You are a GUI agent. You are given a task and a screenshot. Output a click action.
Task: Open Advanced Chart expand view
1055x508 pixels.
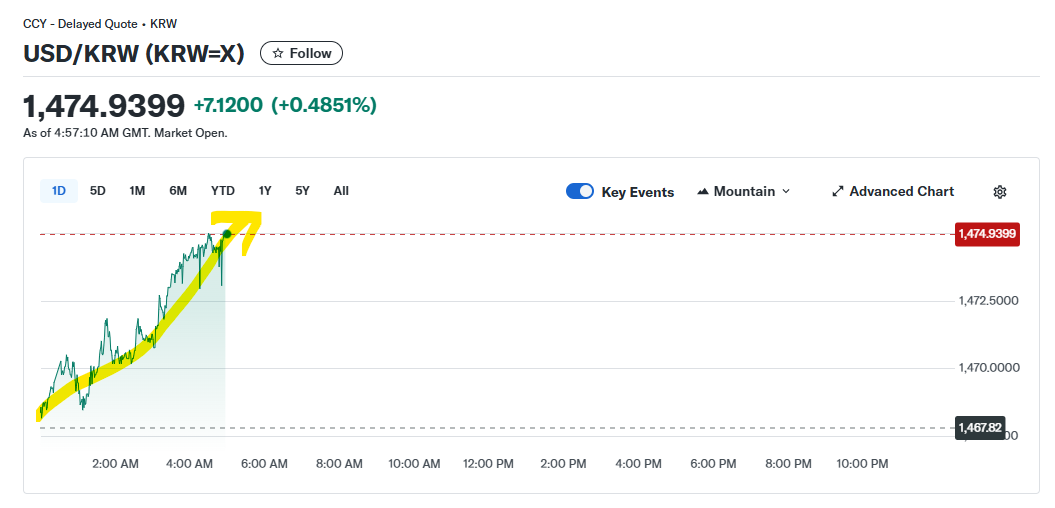coord(892,191)
